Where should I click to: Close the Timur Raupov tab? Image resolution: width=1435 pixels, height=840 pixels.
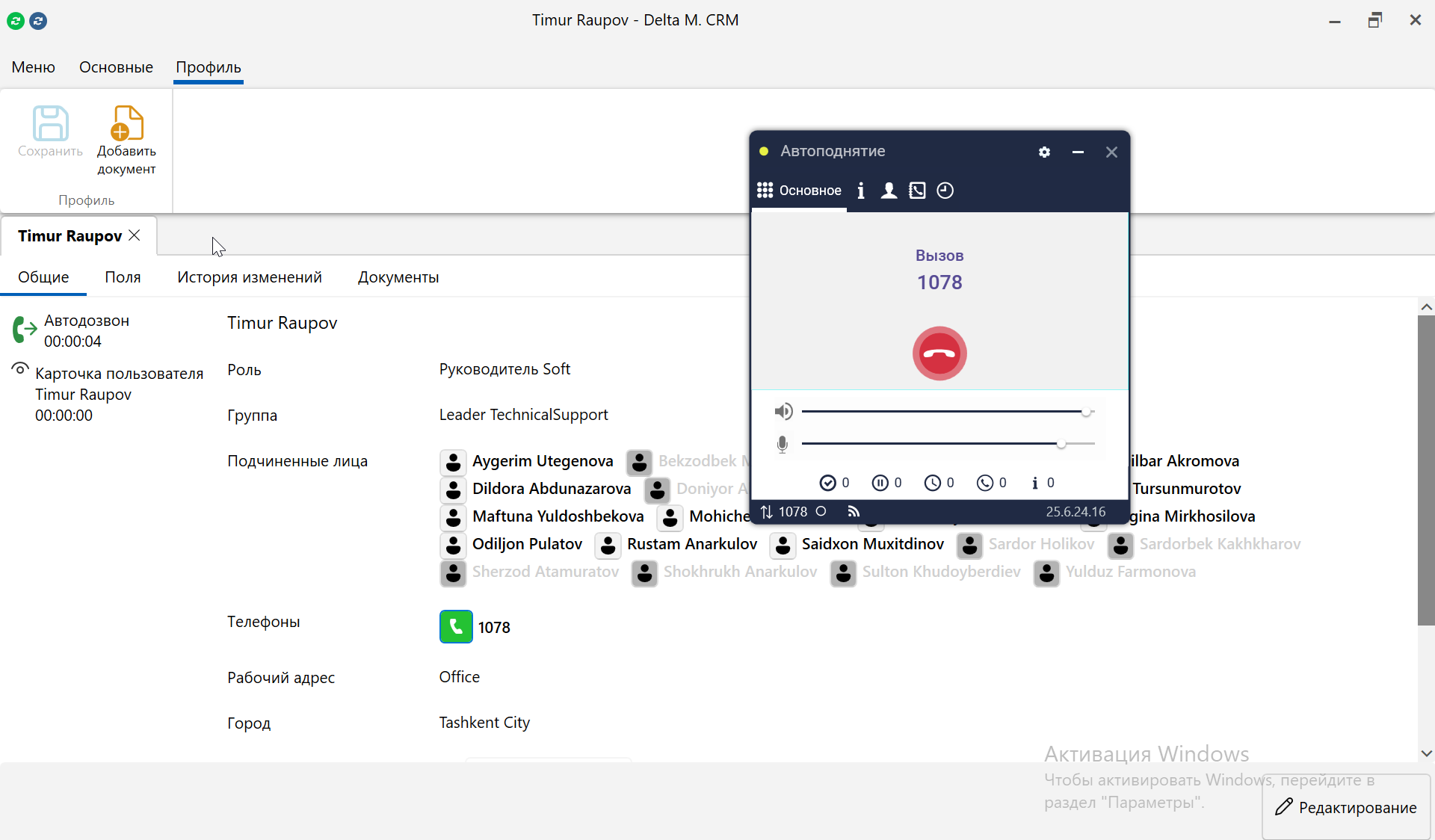135,235
